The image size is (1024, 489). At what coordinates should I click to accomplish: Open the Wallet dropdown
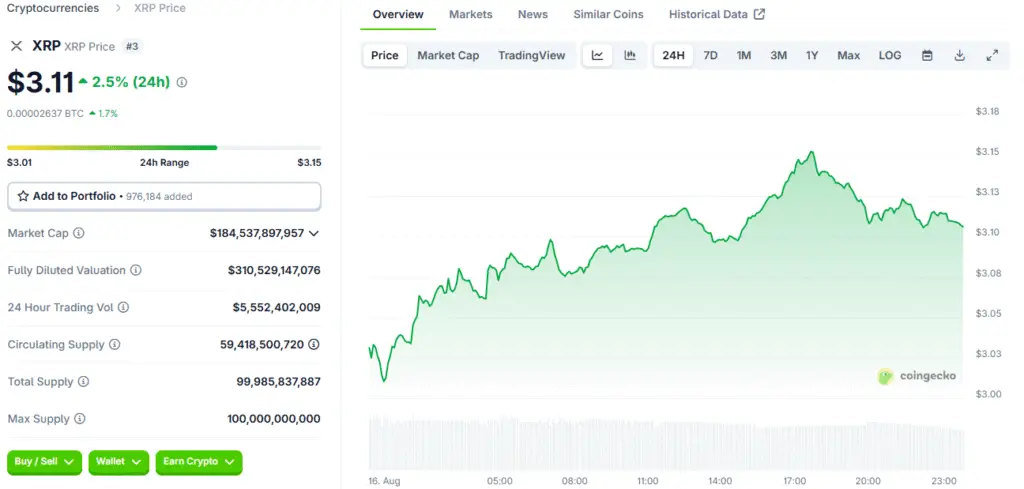[x=119, y=462]
